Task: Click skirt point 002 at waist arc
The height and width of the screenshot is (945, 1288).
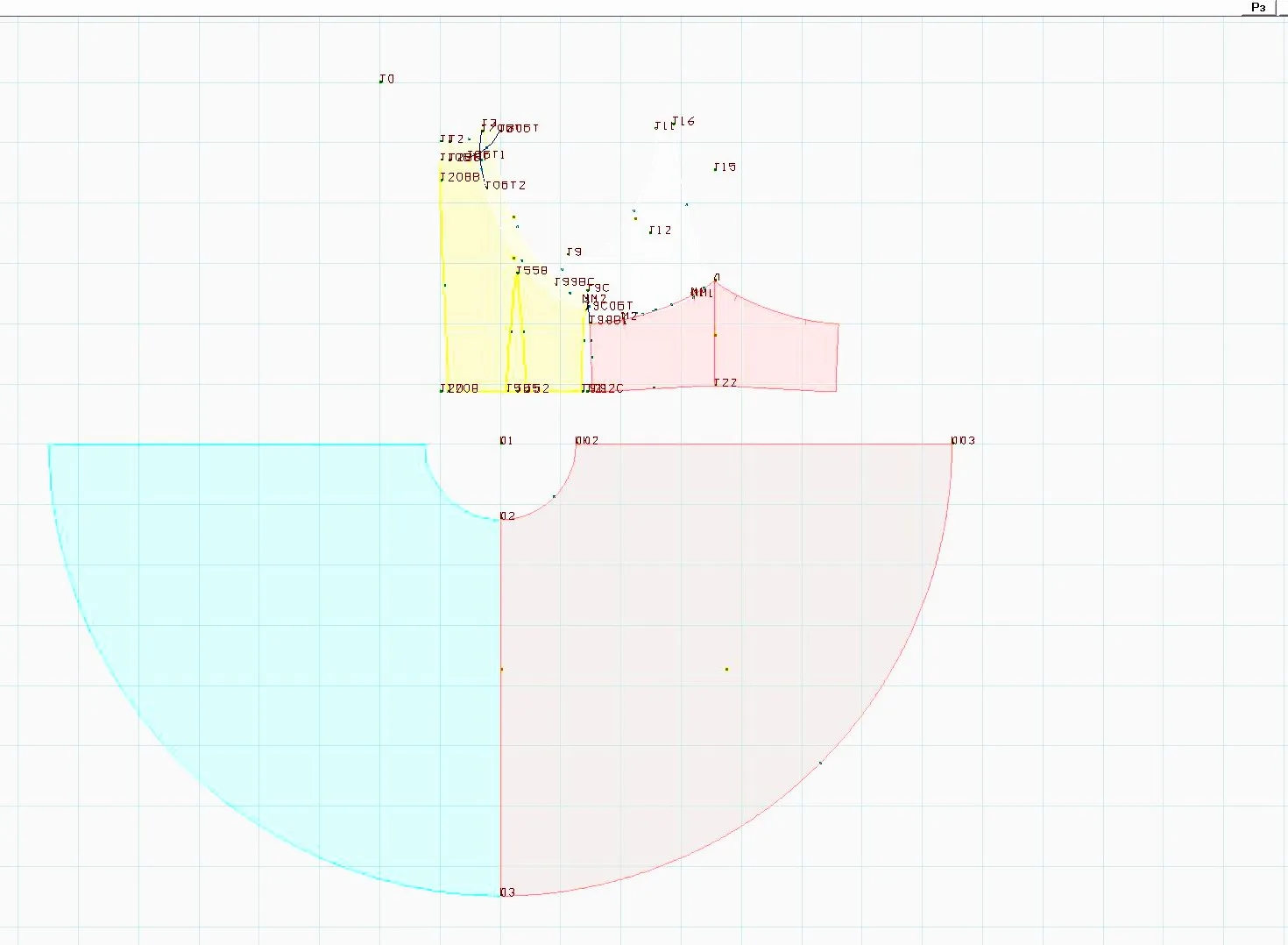Action: 587,440
